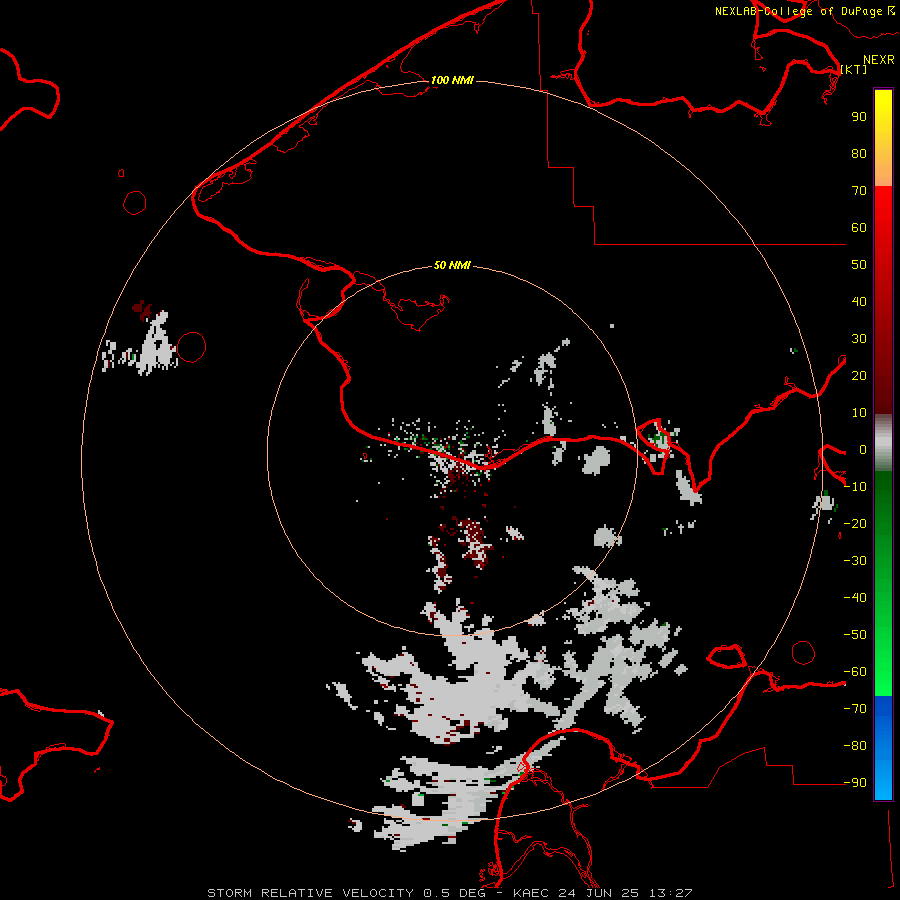This screenshot has width=900, height=900.
Task: Click the 10 tick label on the velocity scale
Action: tap(859, 413)
